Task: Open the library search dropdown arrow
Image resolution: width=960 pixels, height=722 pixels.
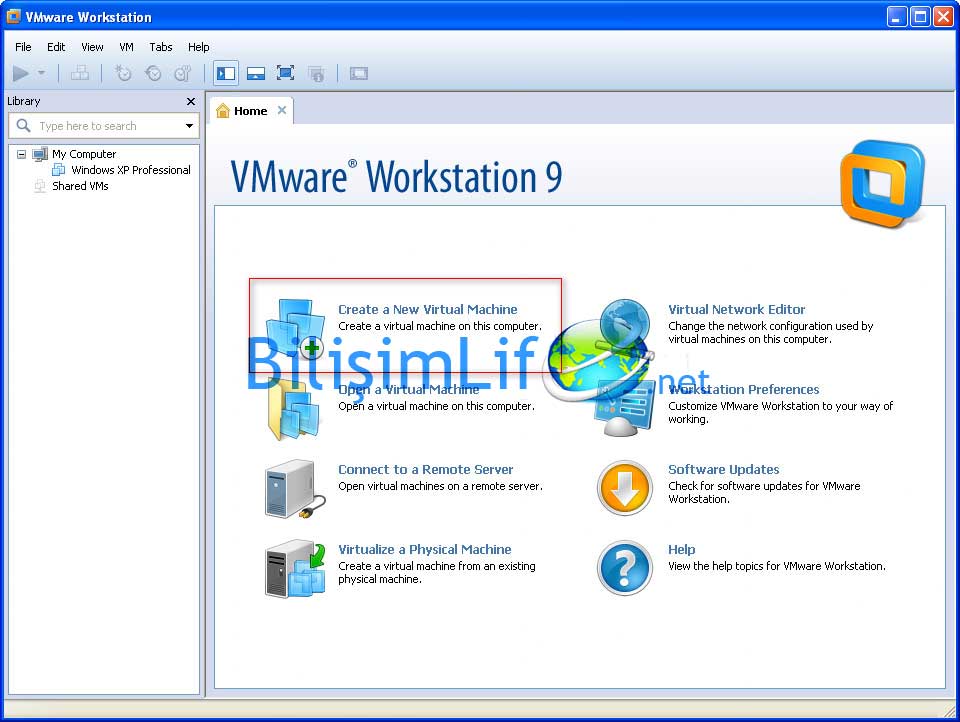Action: click(x=189, y=126)
